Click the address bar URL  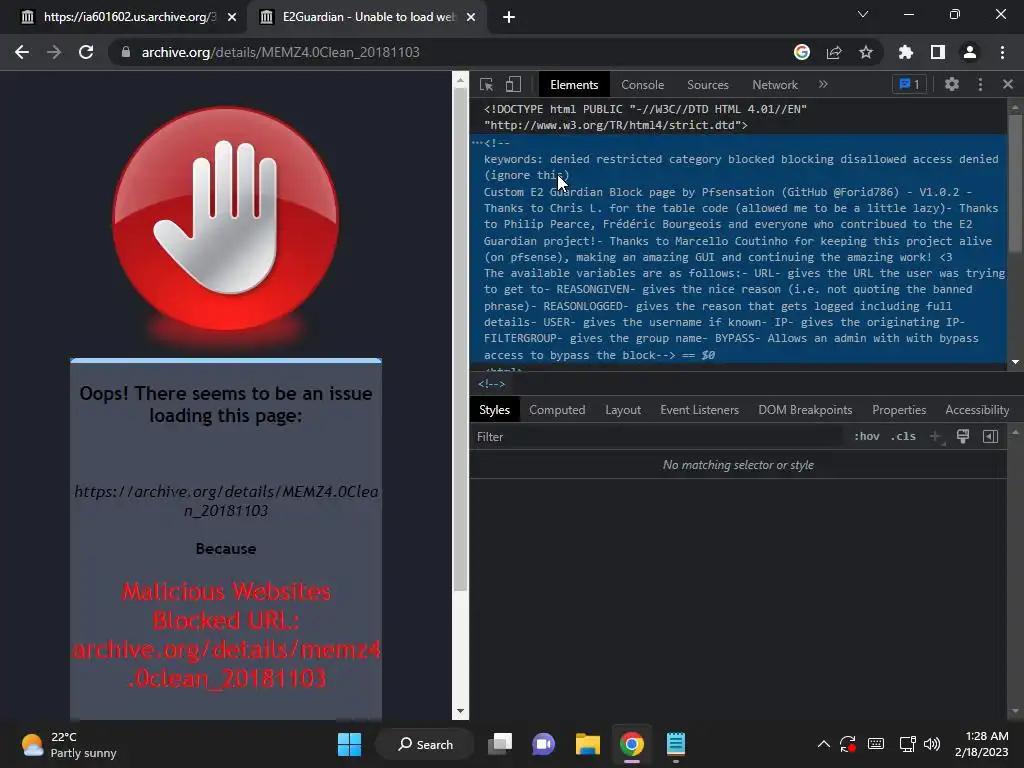tap(280, 52)
